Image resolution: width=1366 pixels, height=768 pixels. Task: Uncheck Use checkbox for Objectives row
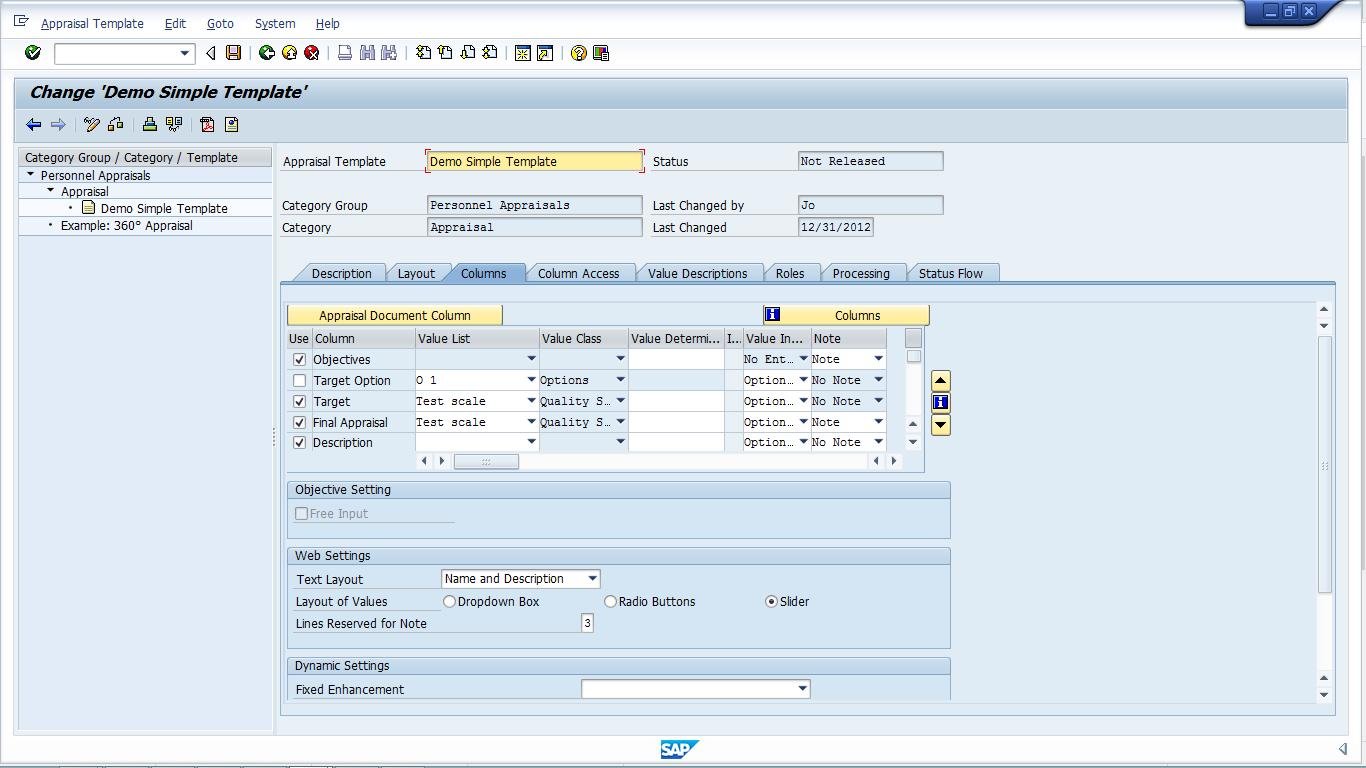click(299, 360)
